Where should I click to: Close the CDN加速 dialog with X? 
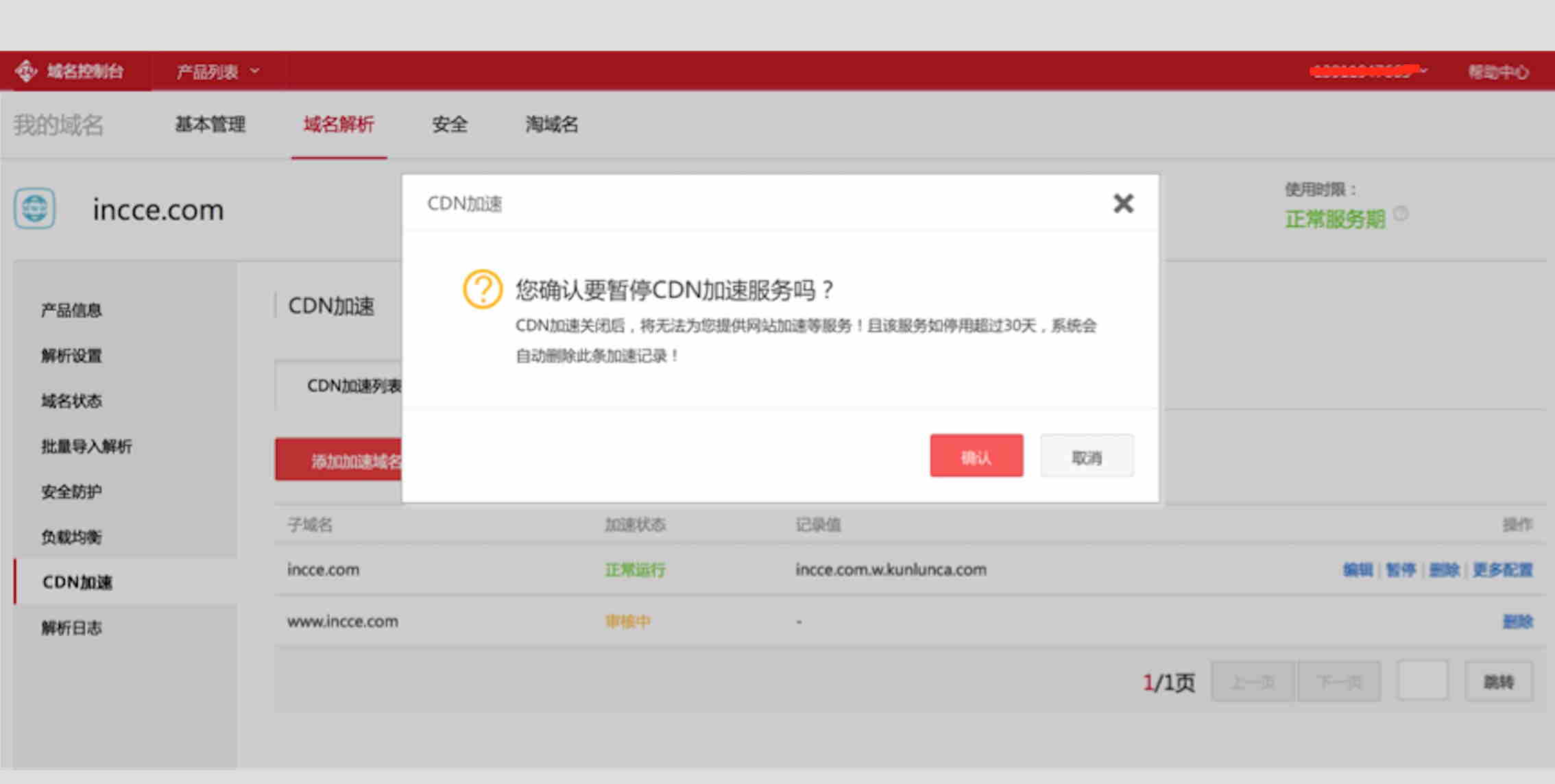[1123, 204]
